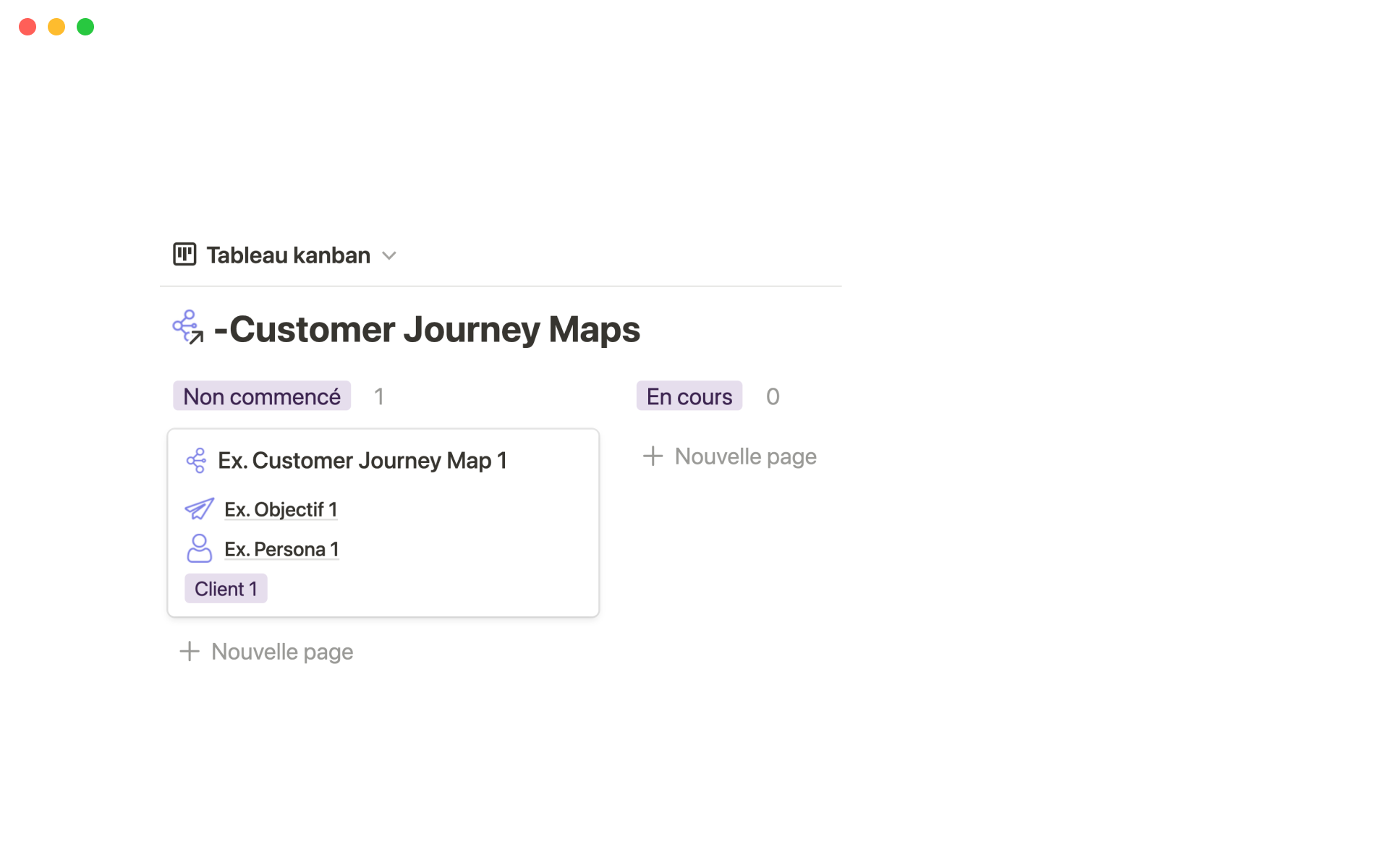Click the Non commencé card count
1389x868 pixels.
coord(379,396)
